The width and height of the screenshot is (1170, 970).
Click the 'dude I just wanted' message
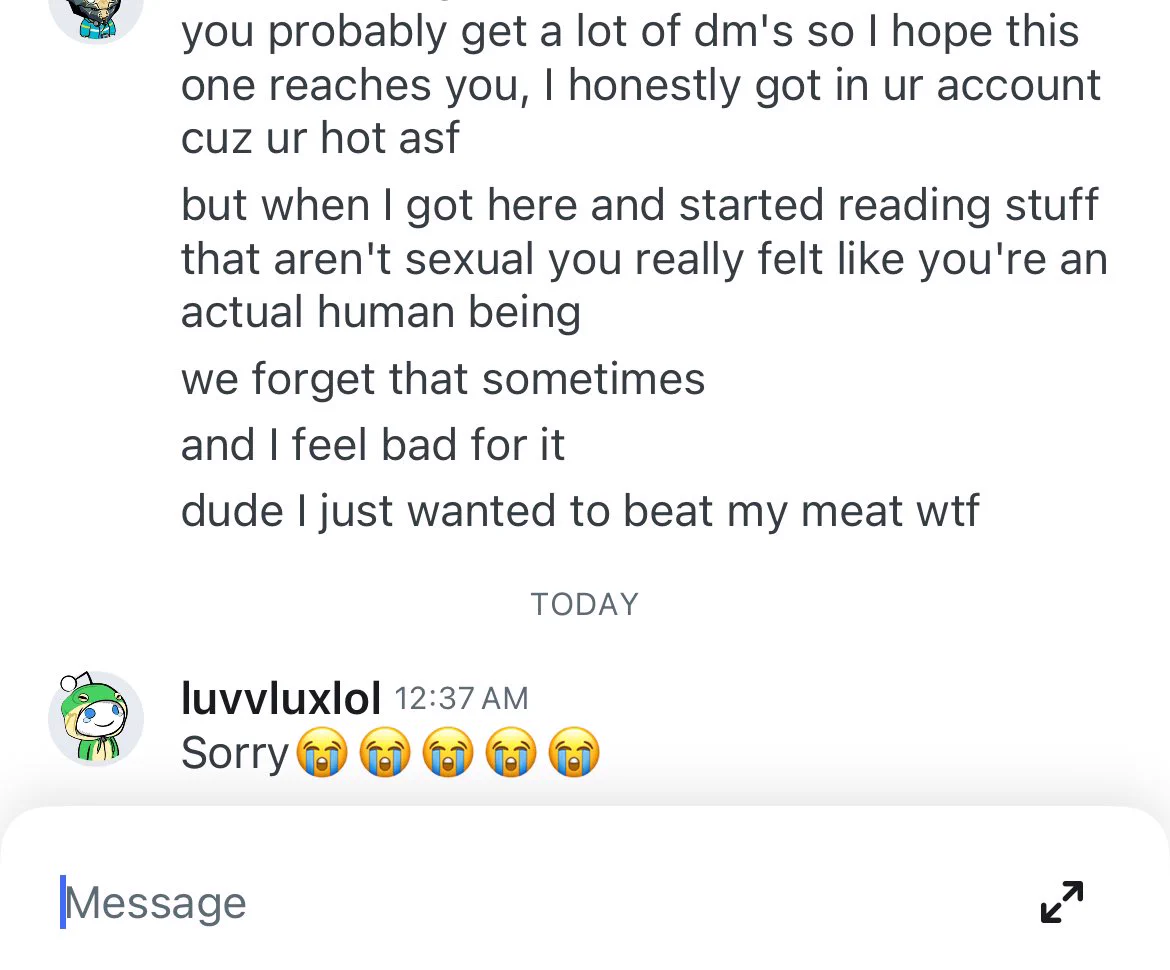tap(580, 510)
